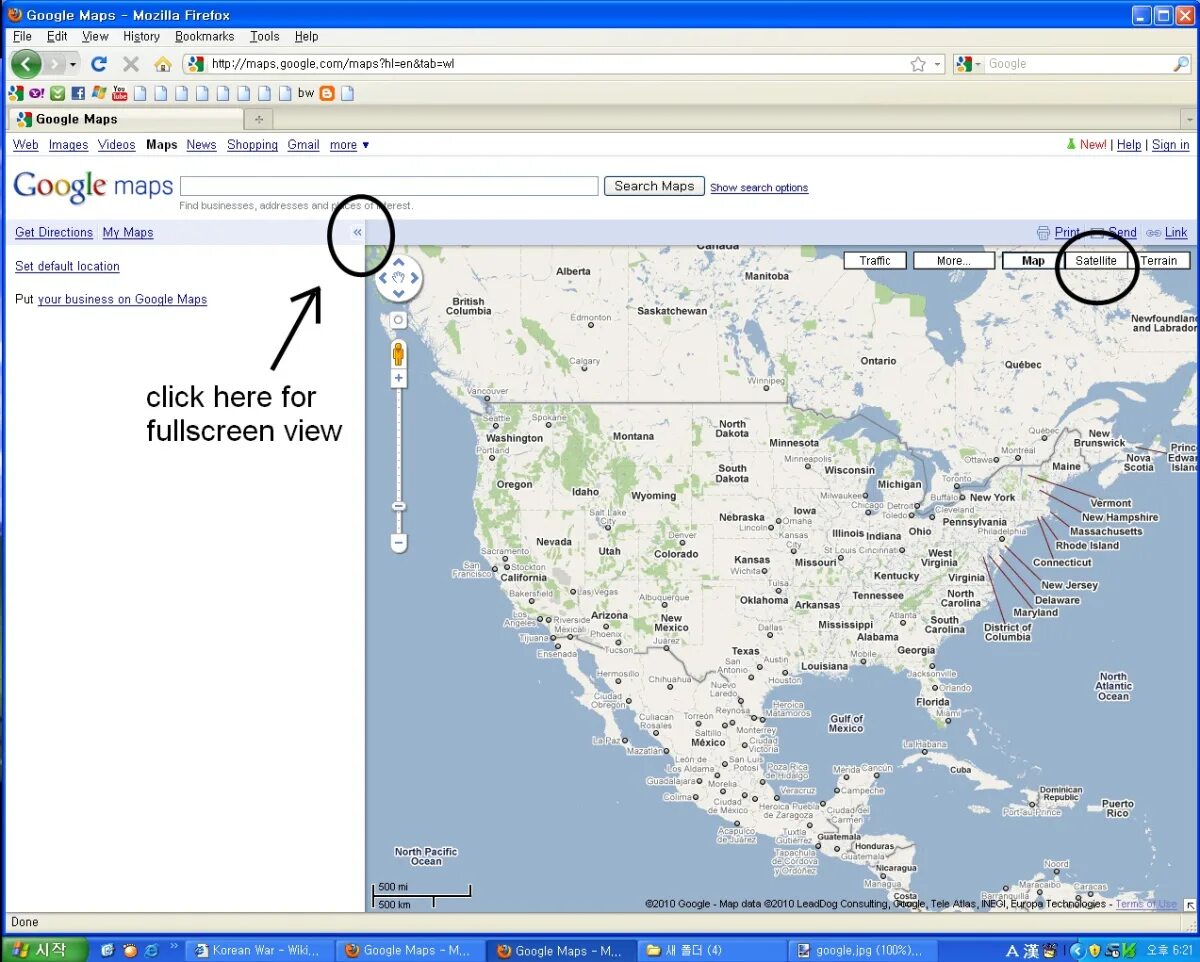This screenshot has height=962, width=1200.
Task: Click the Firefox Google search input field
Action: (x=1078, y=64)
